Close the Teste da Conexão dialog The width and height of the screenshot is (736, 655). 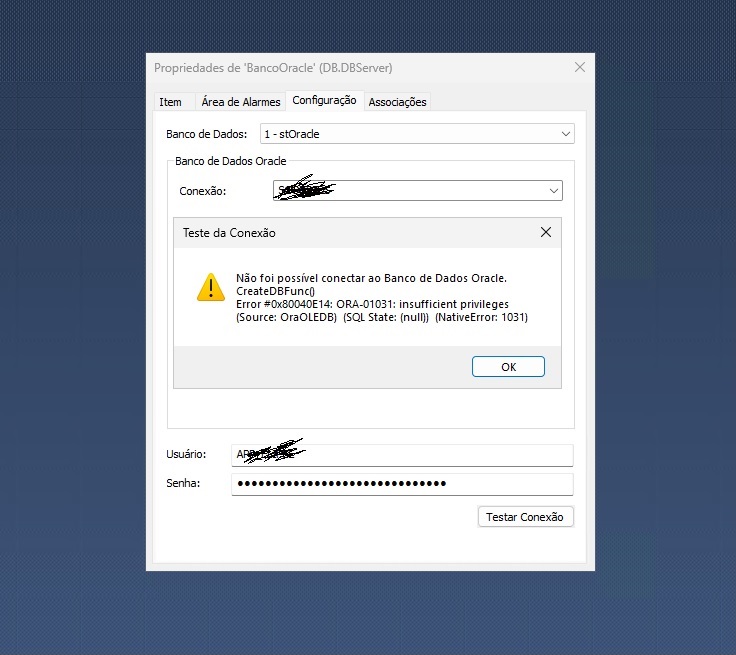546,232
